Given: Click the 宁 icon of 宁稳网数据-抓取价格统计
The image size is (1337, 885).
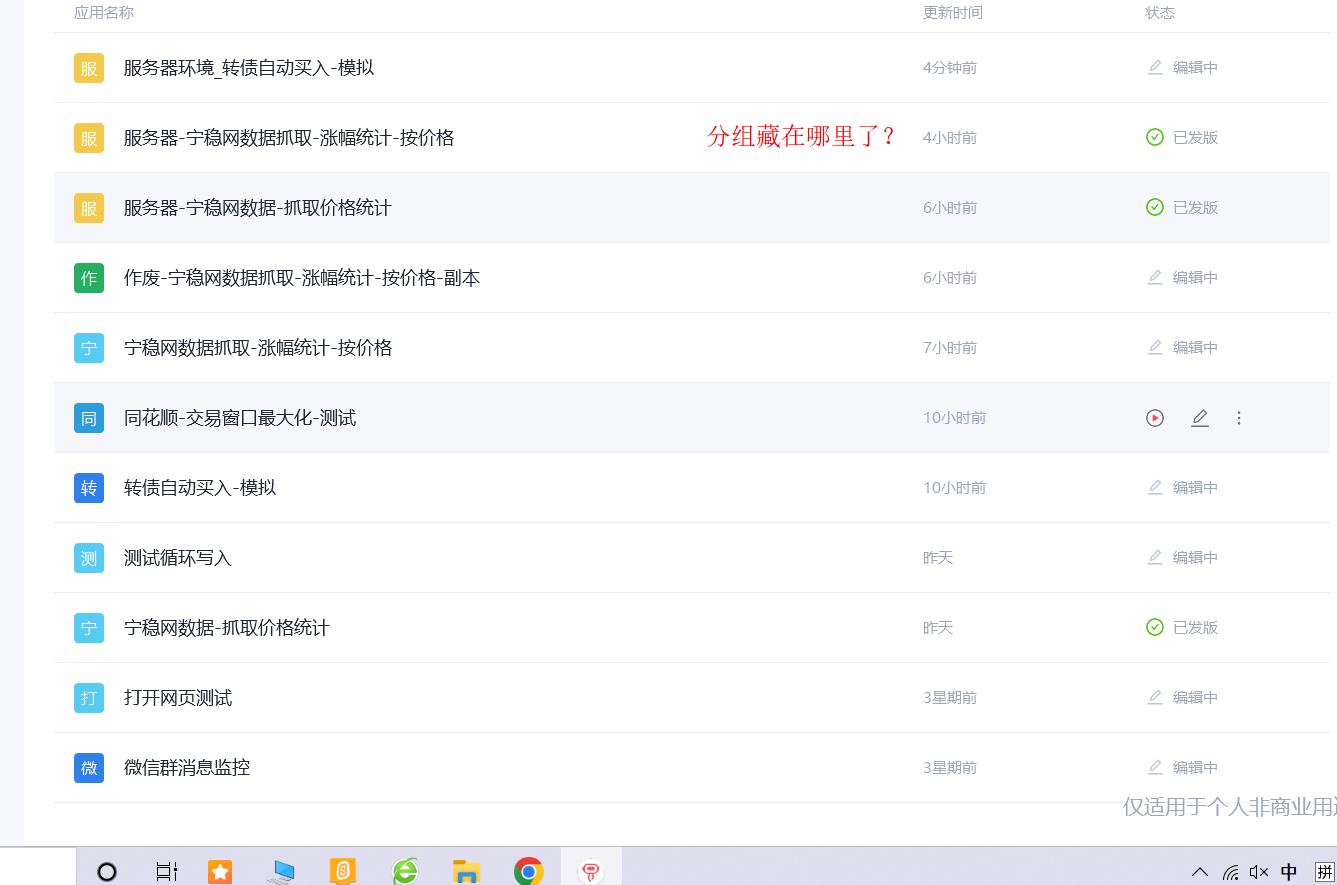Looking at the screenshot, I should click(x=89, y=628).
